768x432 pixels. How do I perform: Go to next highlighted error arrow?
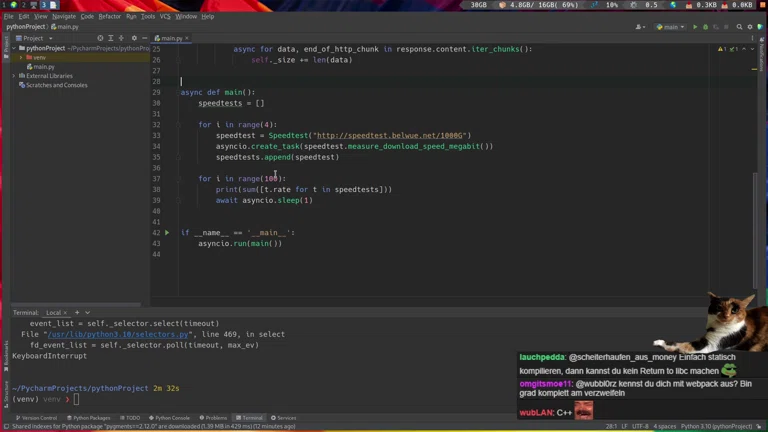tap(752, 49)
